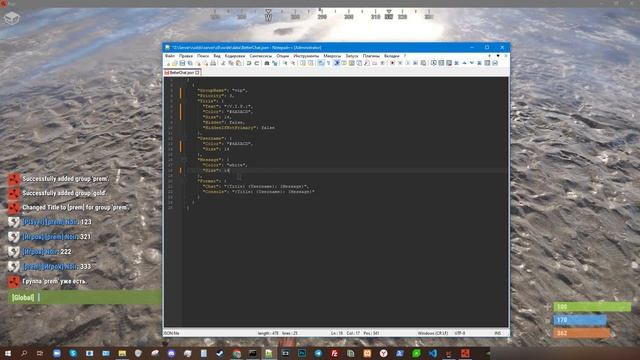The image size is (640, 360).
Task: Click the Playback macro icon
Action: (407, 63)
